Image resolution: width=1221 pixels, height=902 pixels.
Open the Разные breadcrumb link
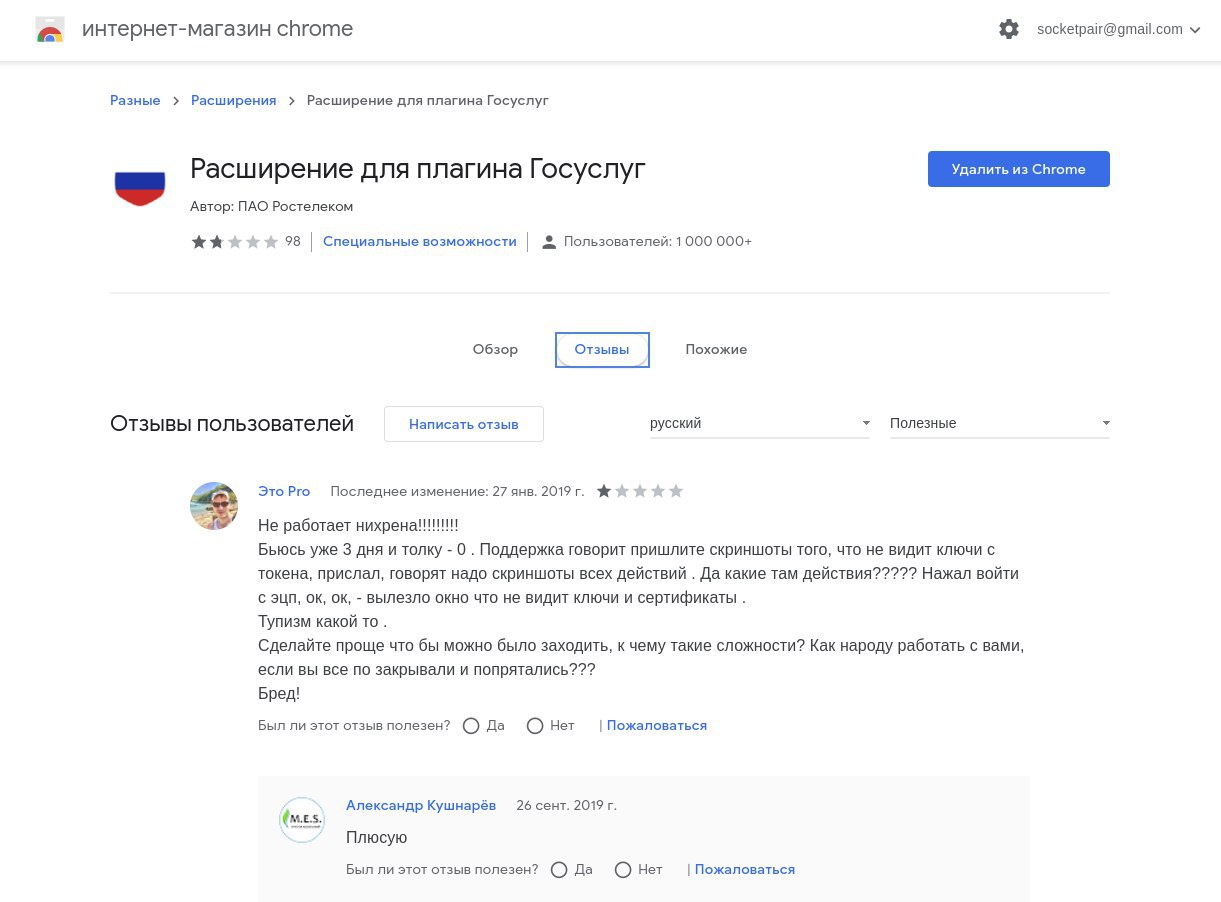[x=135, y=101]
